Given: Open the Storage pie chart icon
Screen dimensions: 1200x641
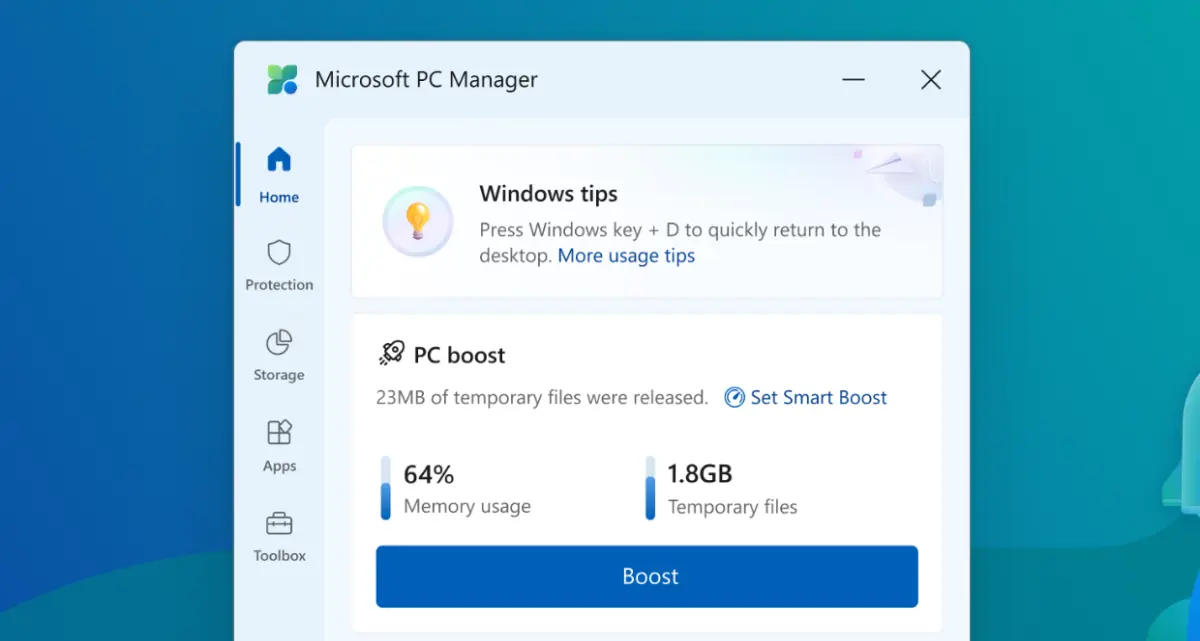Looking at the screenshot, I should (x=279, y=343).
